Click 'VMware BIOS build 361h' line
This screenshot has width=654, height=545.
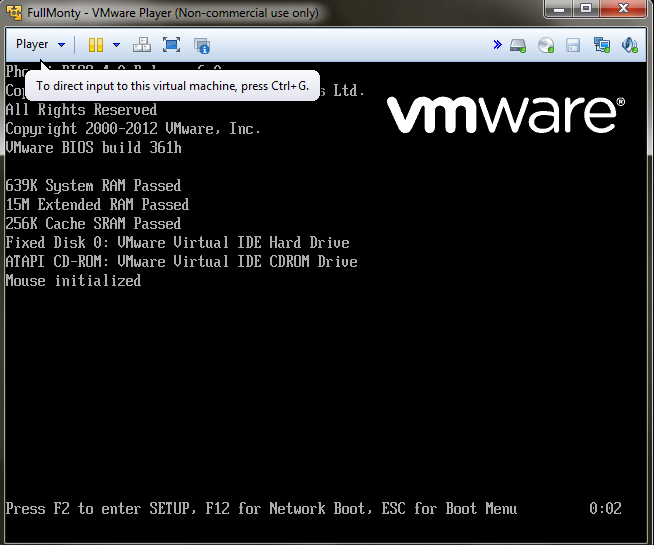pyautogui.click(x=93, y=148)
